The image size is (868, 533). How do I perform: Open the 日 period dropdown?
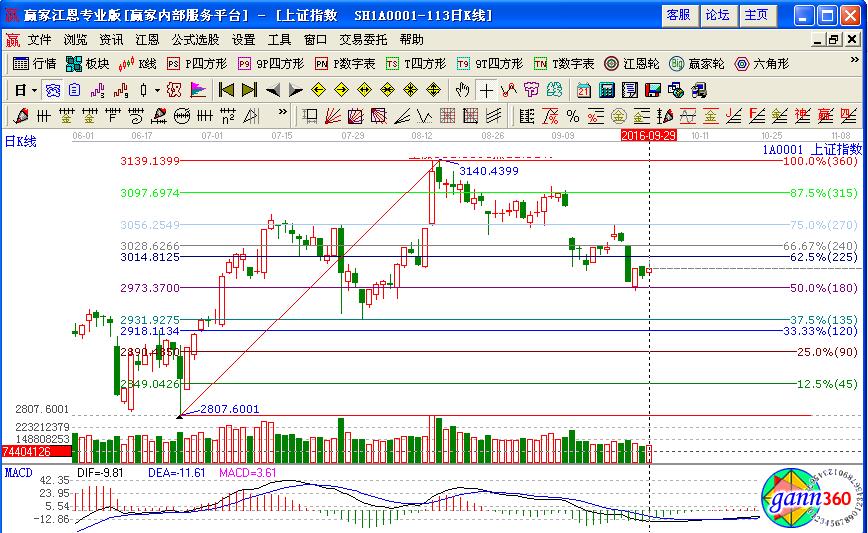24,90
